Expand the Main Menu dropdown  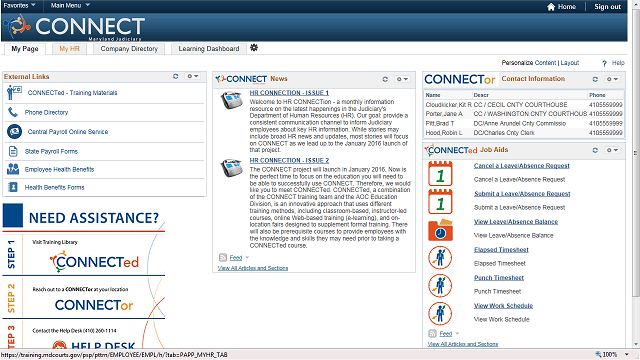[70, 5]
